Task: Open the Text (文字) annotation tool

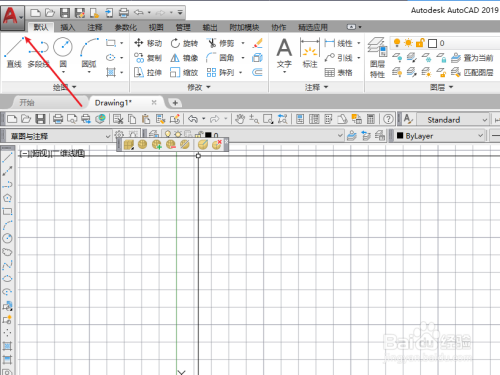Action: (x=284, y=54)
